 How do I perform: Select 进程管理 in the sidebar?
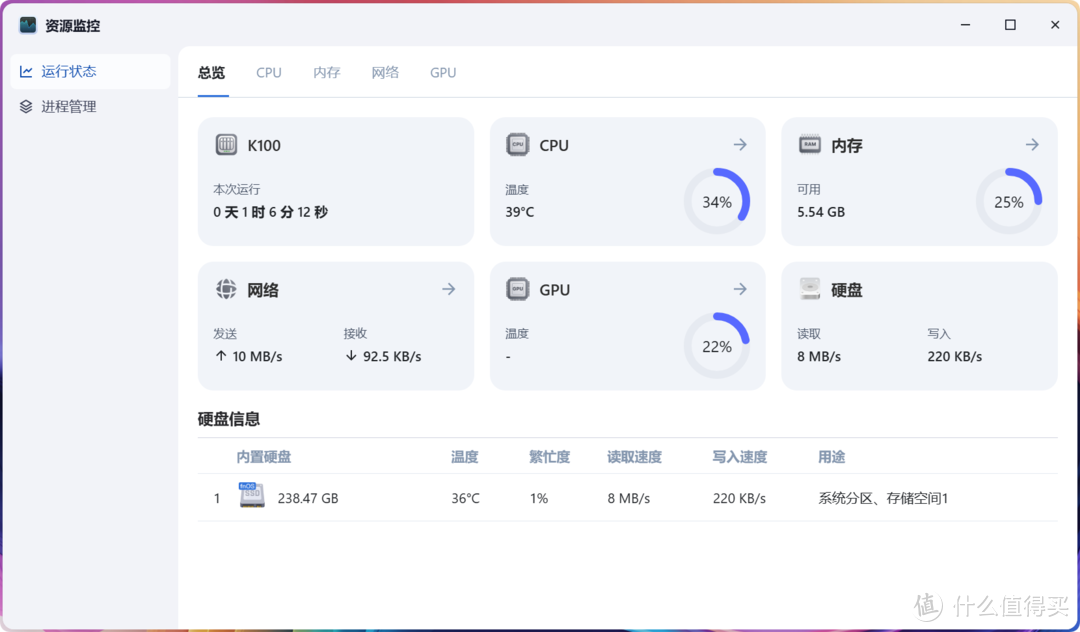[x=70, y=106]
